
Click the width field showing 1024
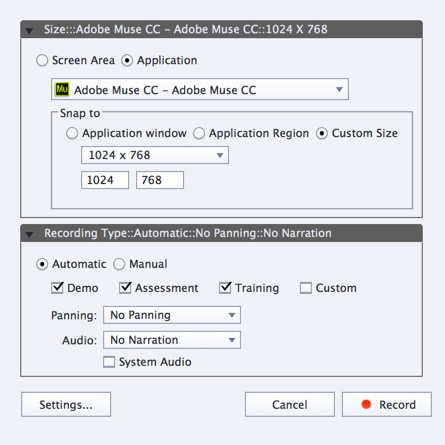pyautogui.click(x=105, y=180)
